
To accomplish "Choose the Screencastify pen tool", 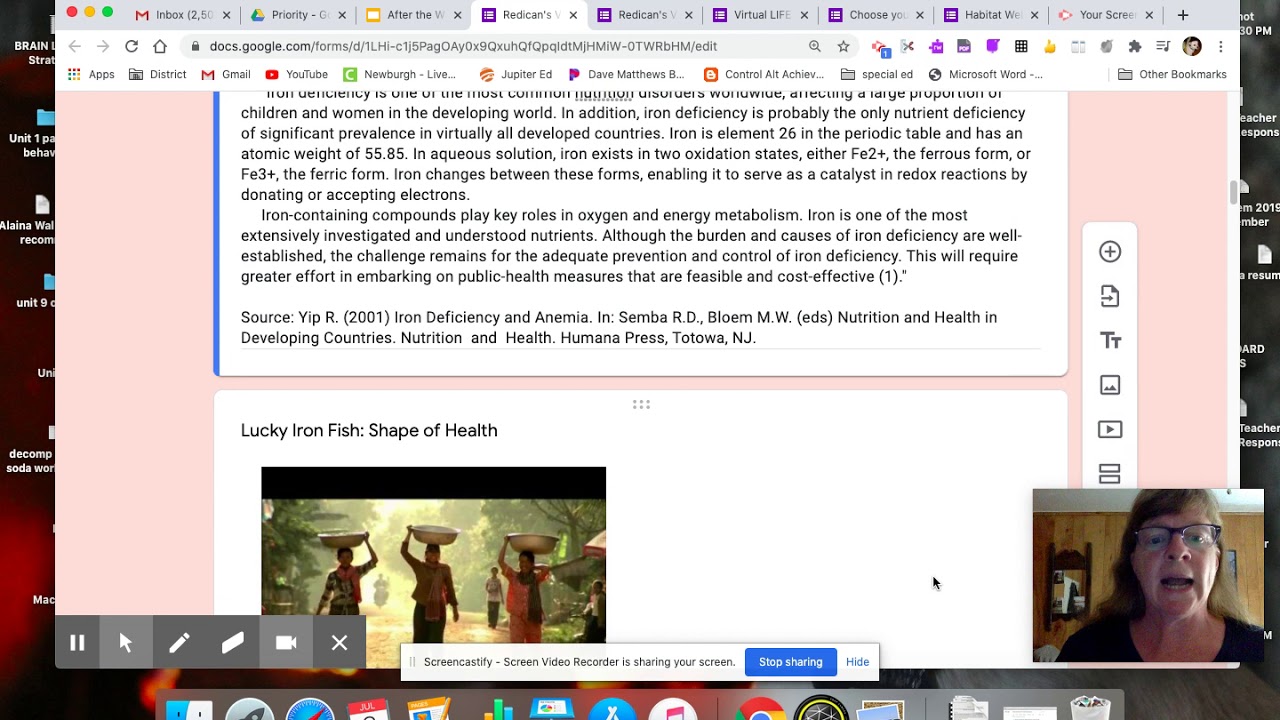I will click(179, 643).
